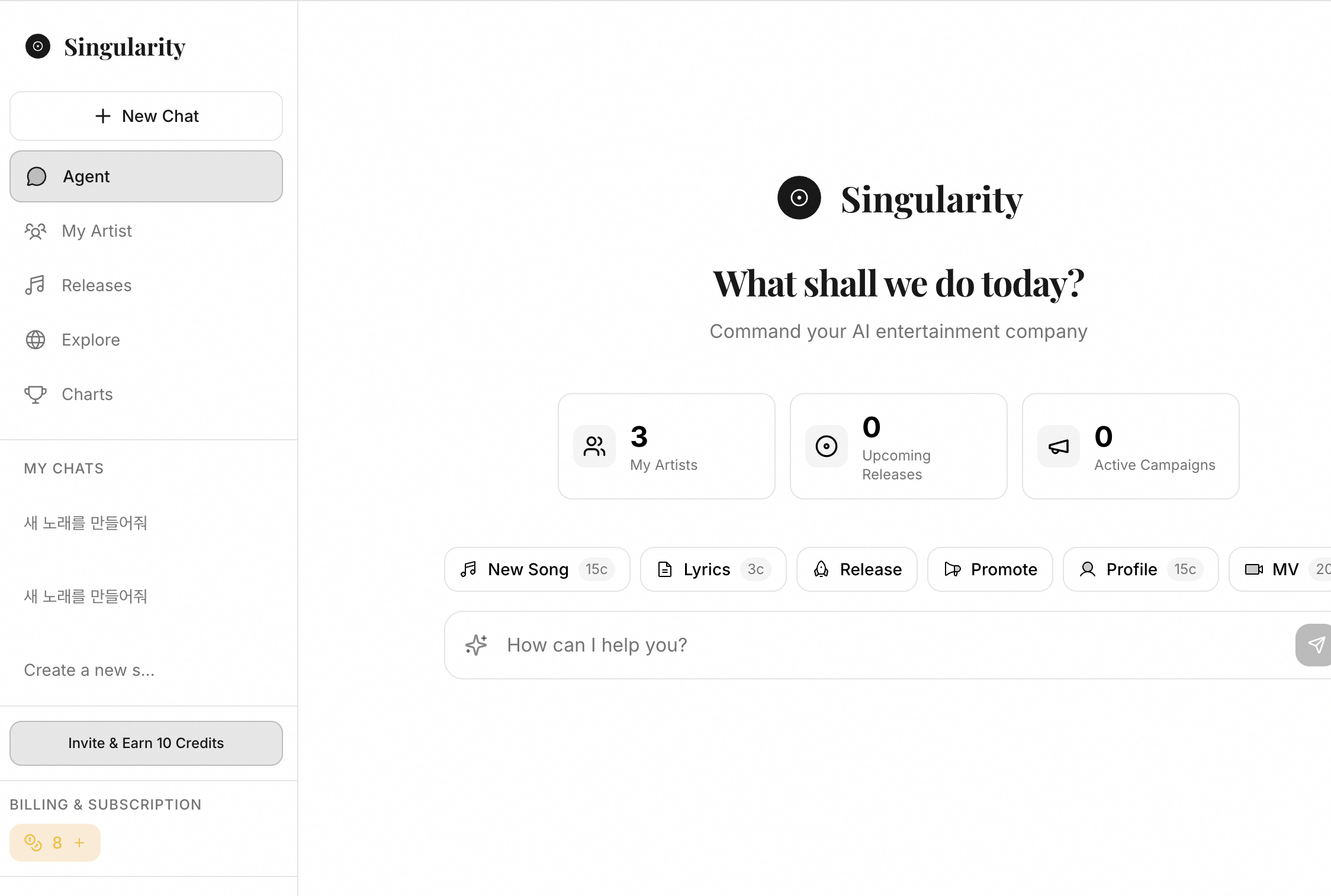The height and width of the screenshot is (896, 1331).
Task: Click the Releases music note icon
Action: [x=36, y=285]
